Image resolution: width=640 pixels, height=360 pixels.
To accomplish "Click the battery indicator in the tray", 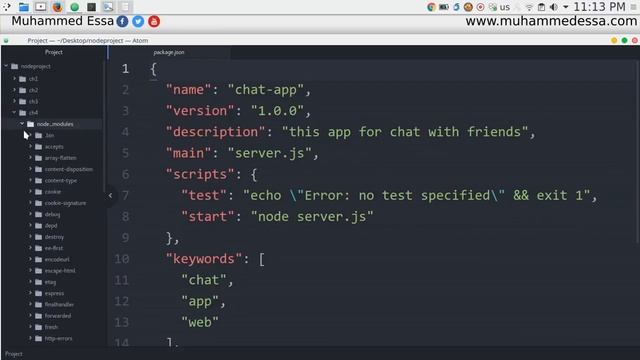I will tap(444, 7).
